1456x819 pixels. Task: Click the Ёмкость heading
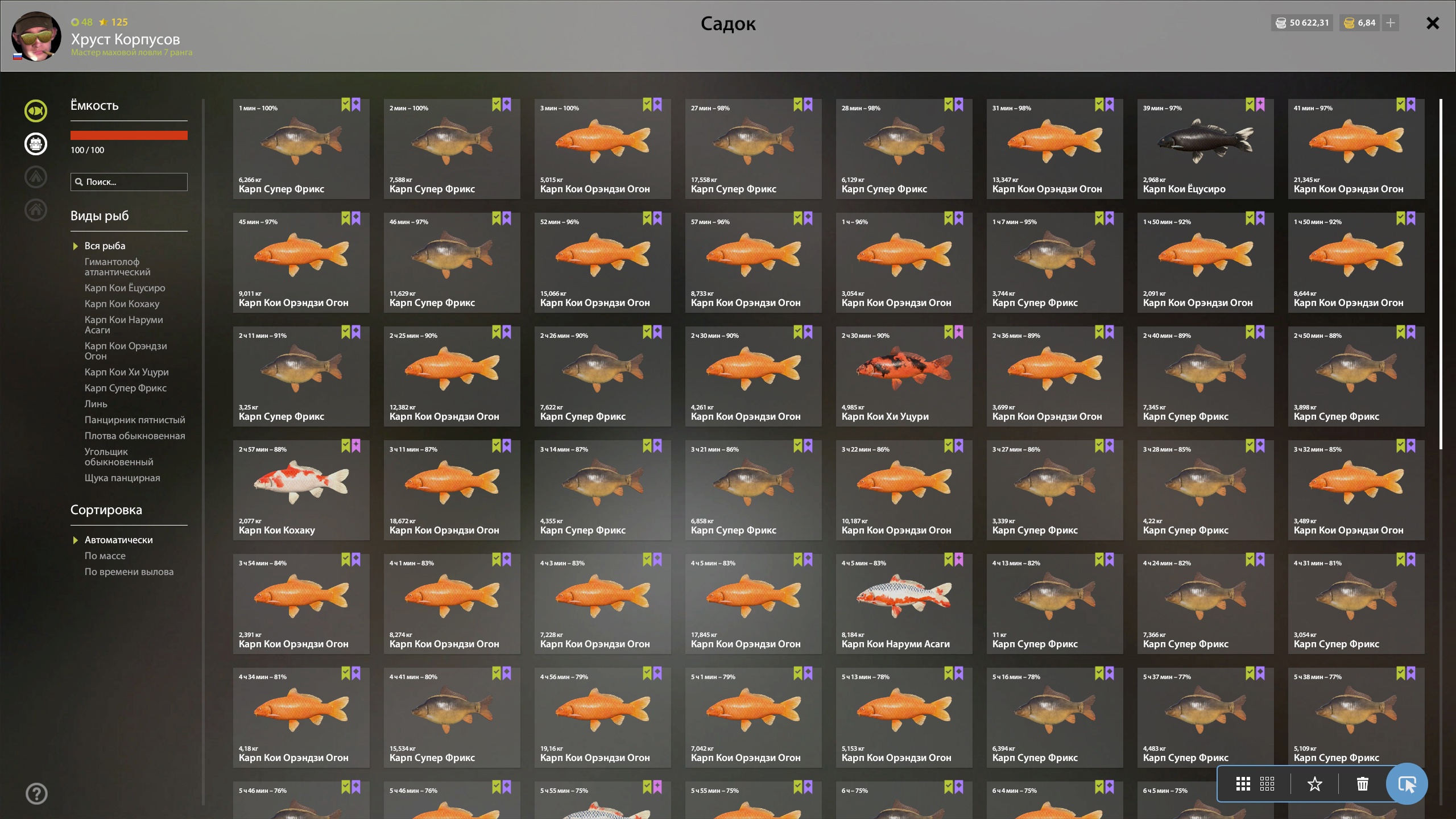tap(94, 105)
